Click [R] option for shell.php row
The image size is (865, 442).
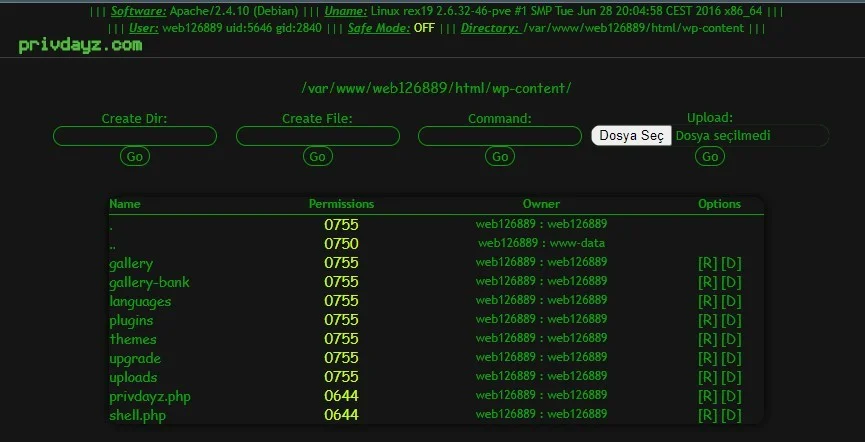point(707,416)
